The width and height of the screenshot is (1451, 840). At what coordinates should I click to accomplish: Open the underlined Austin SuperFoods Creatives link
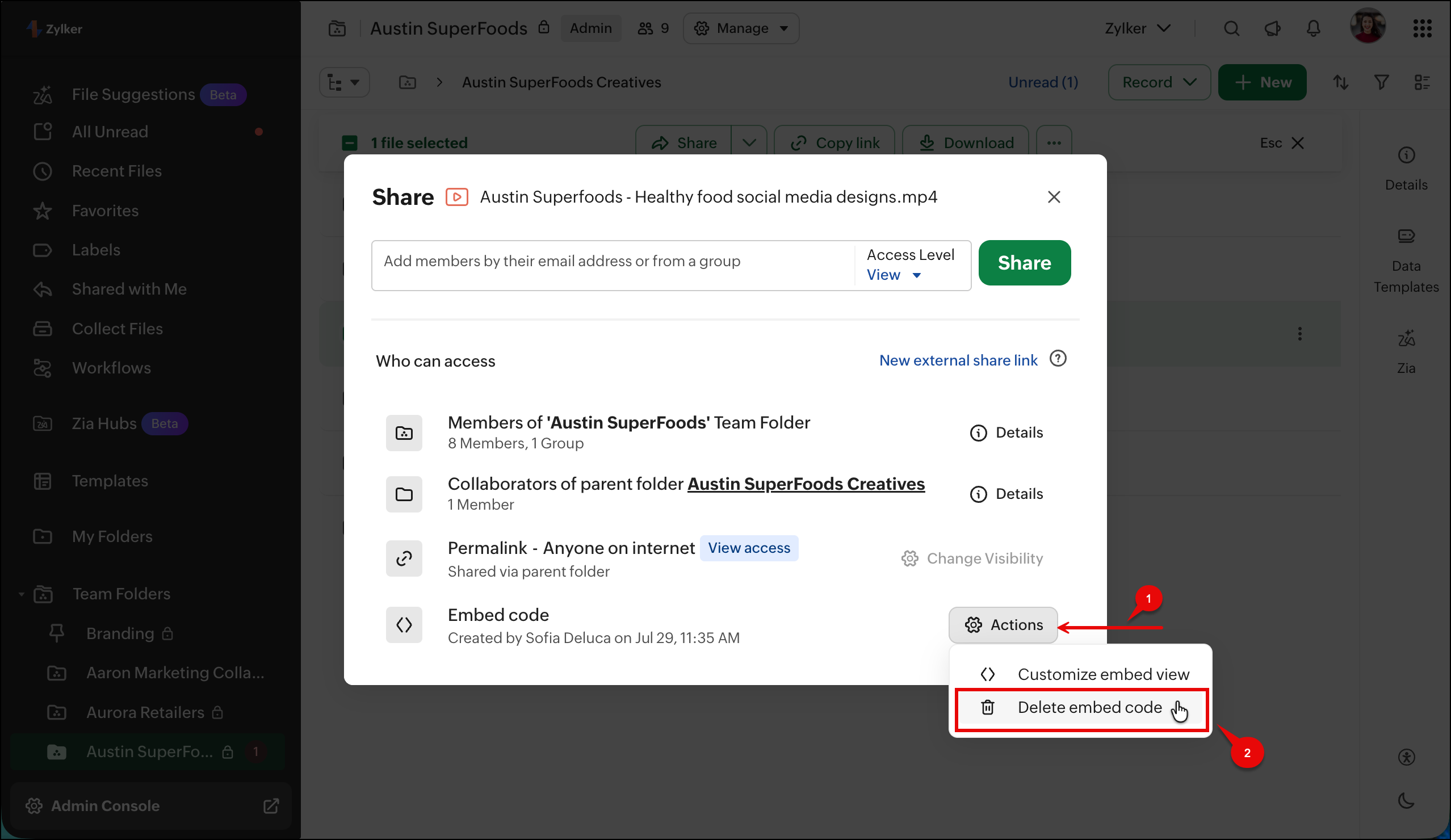coord(806,484)
